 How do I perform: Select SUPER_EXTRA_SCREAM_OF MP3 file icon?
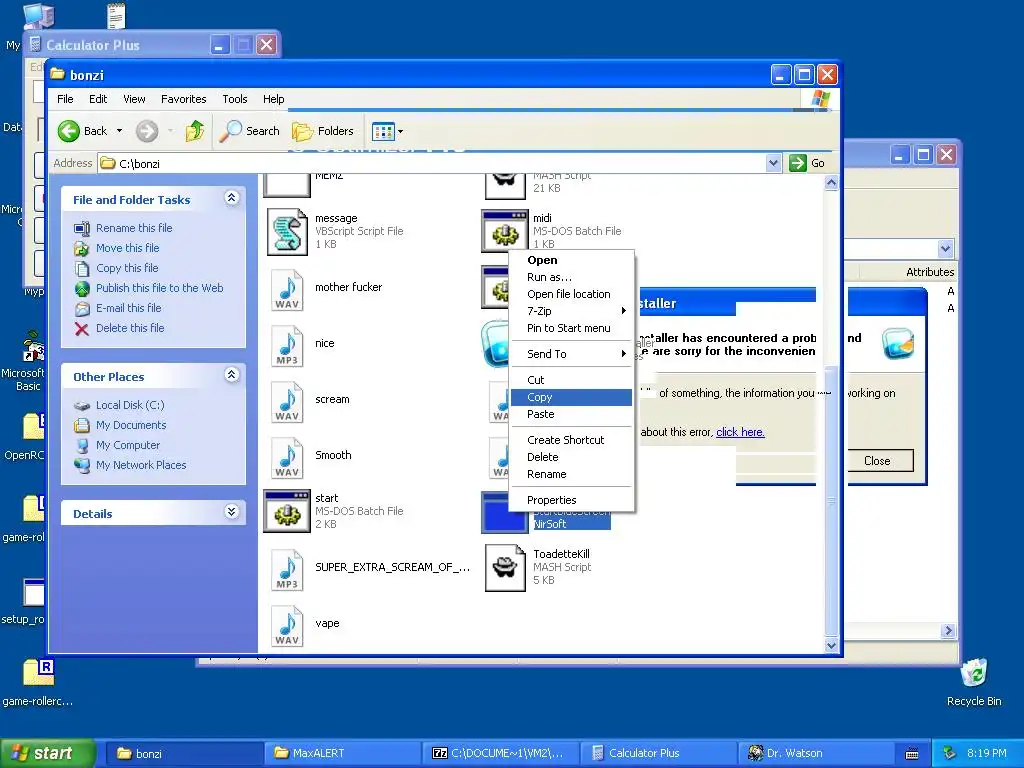click(287, 570)
